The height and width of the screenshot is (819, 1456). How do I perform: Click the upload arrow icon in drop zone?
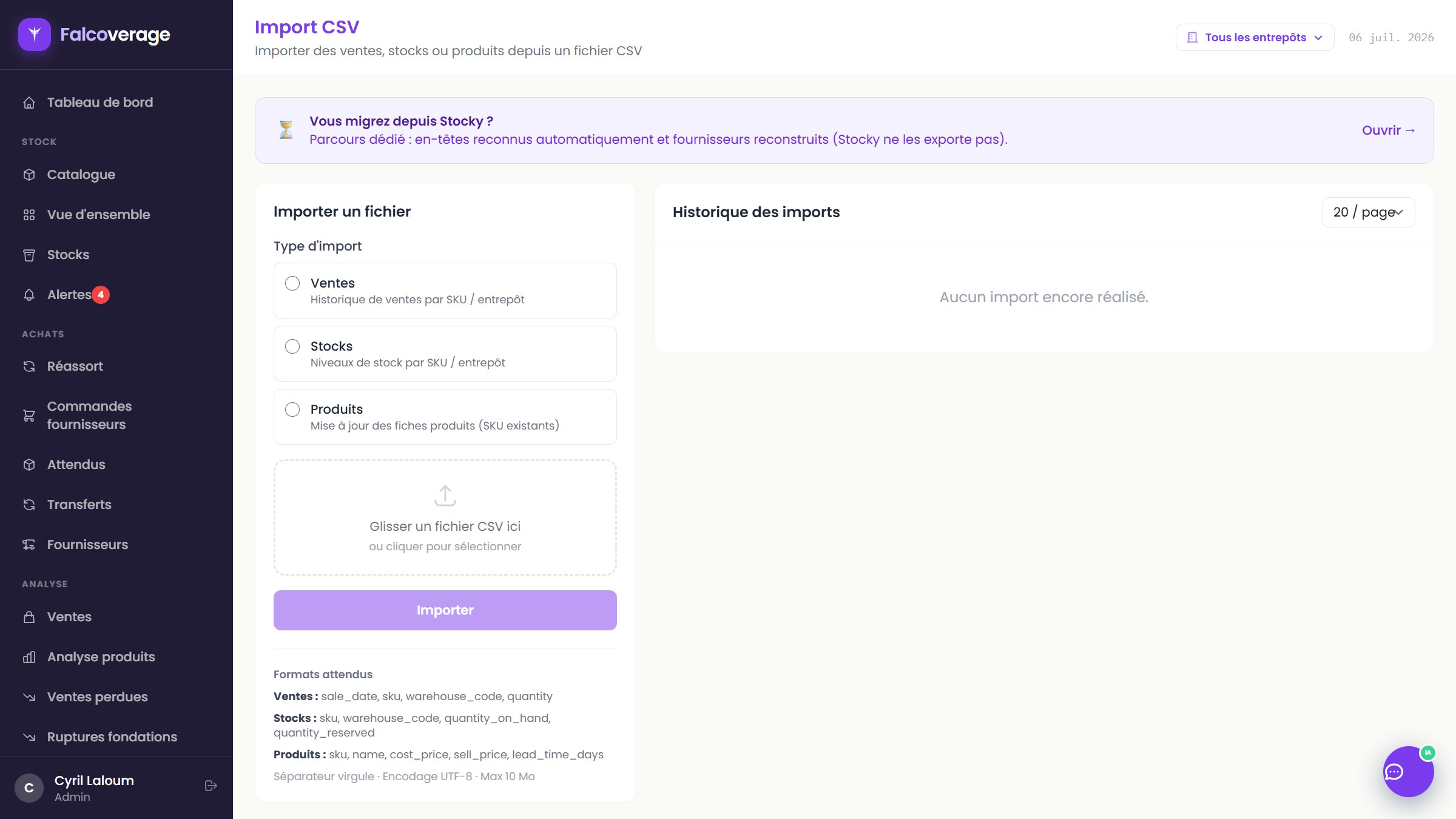[x=445, y=496]
